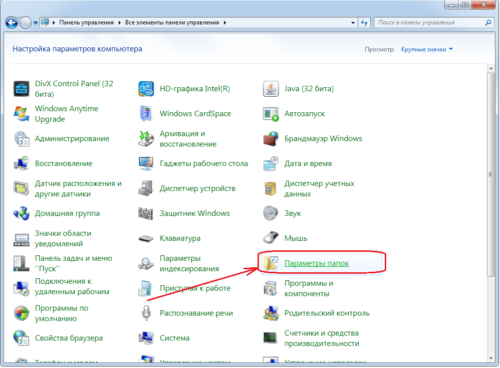Open the Клавиатура link text
The width and height of the screenshot is (500, 368).
pos(180,238)
